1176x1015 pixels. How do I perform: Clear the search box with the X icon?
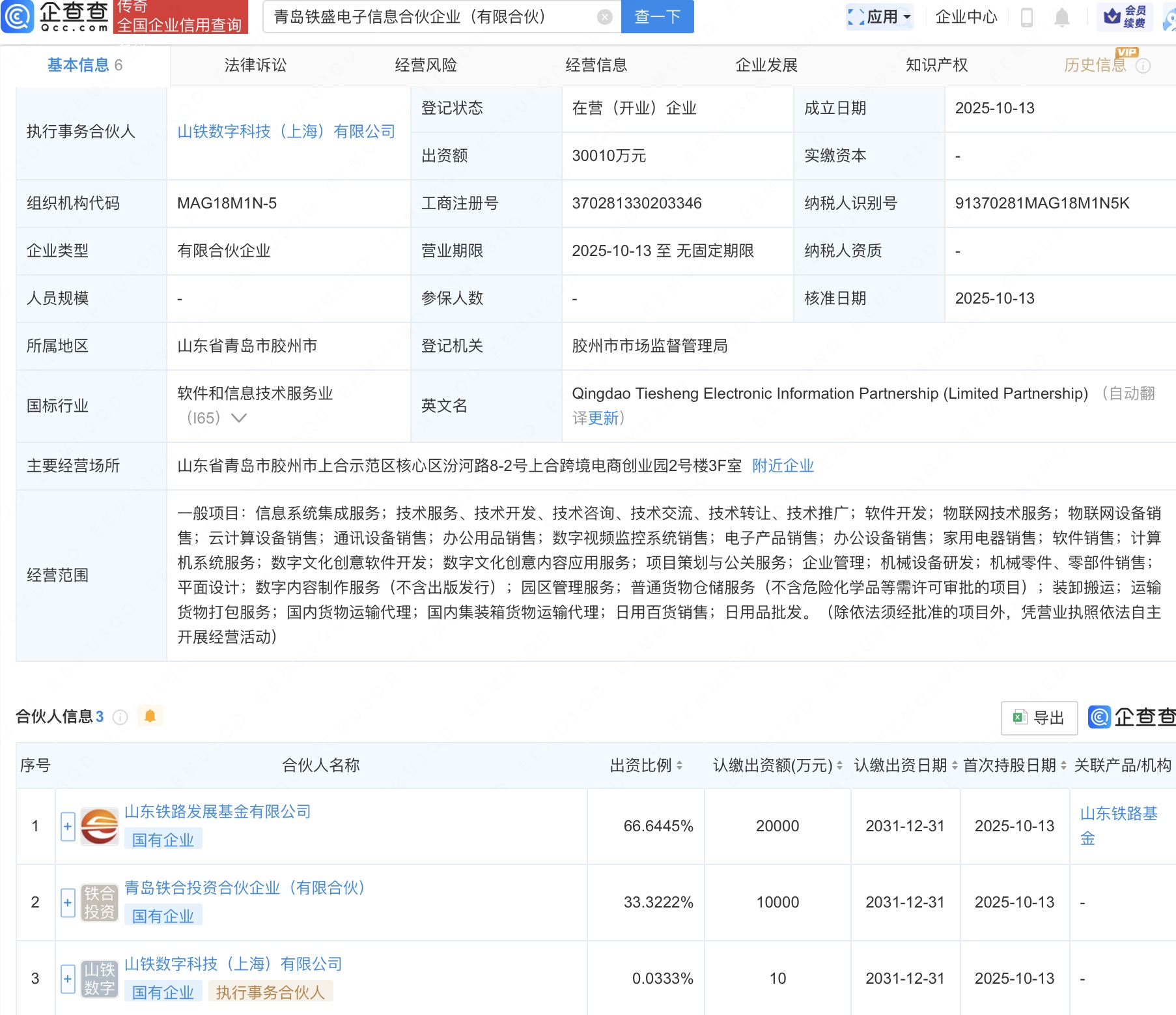click(x=604, y=17)
